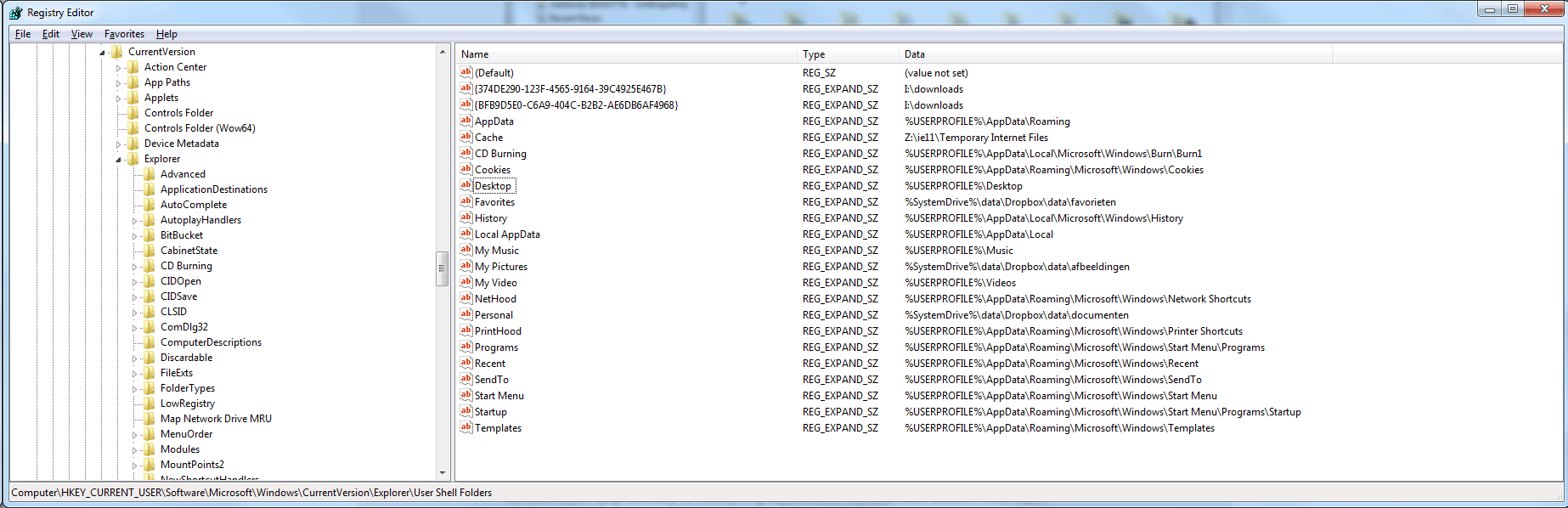Screen dimensions: 1568x508
Task: Open the View menu
Action: 82,34
